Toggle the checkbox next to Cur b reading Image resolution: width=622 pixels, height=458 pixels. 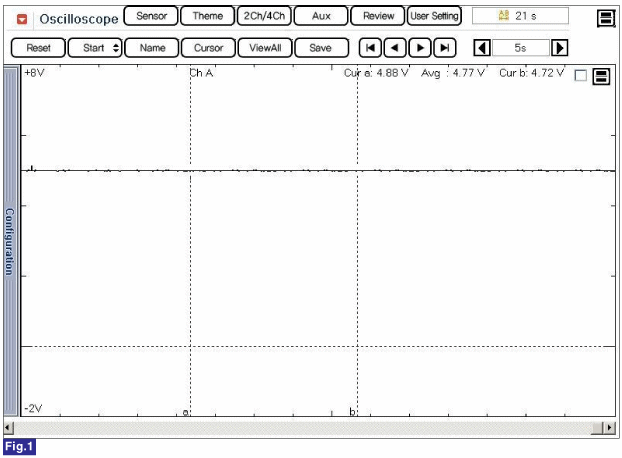click(x=581, y=77)
